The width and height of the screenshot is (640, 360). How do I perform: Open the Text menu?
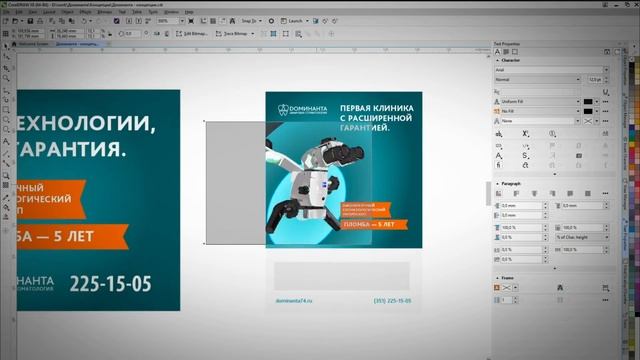pos(122,12)
